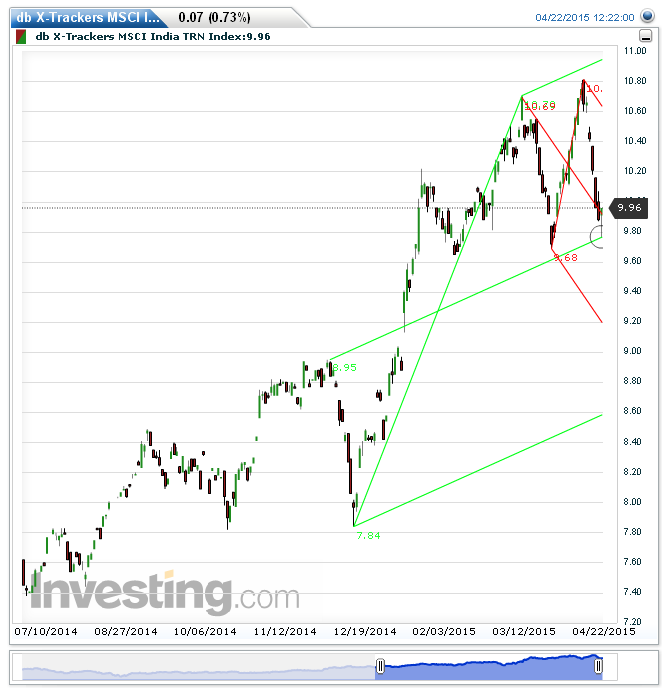Click the 08/27/2014 date axis label
669x693 pixels.
(125, 632)
